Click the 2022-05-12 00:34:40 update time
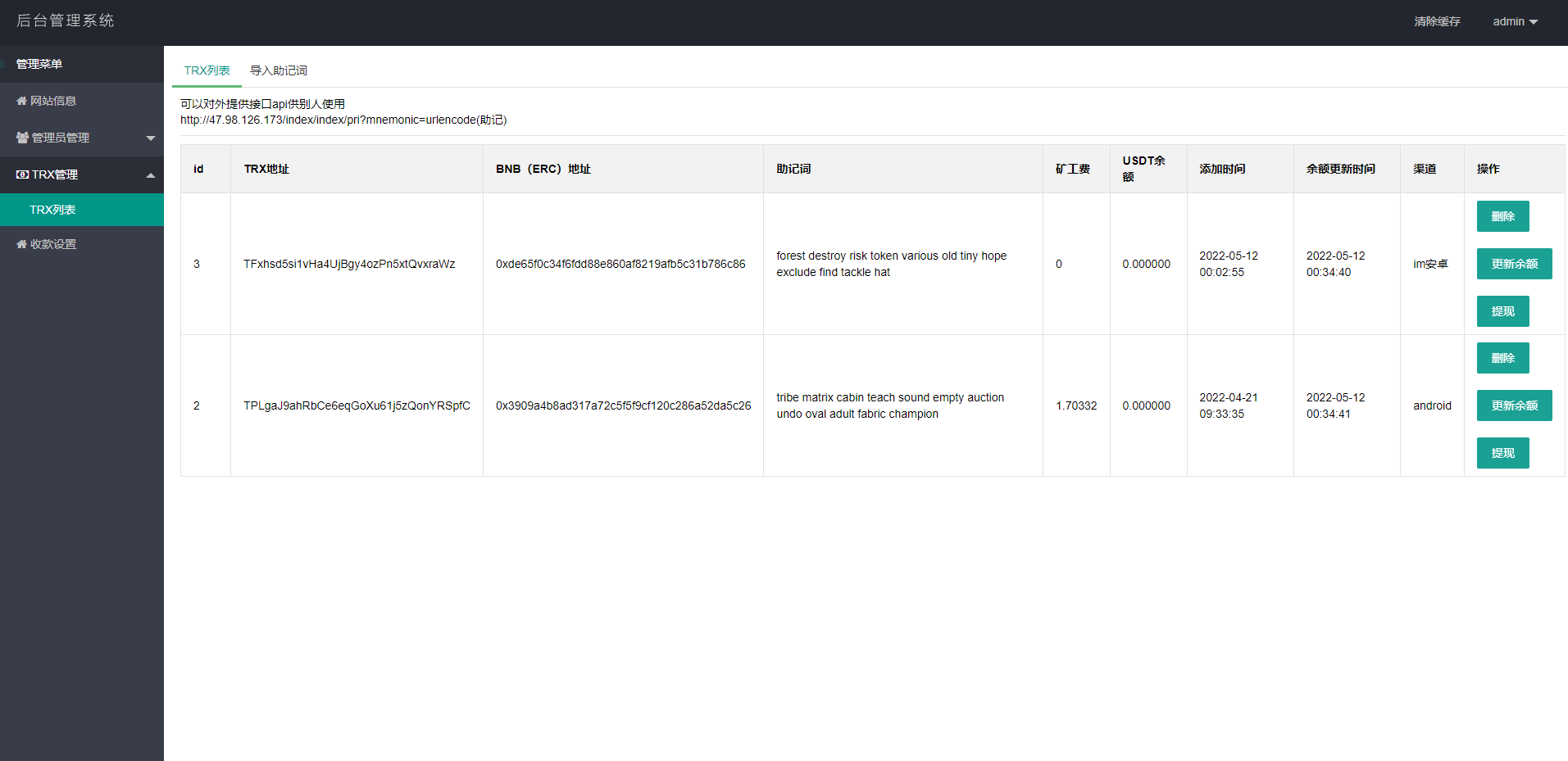 pyautogui.click(x=1336, y=264)
